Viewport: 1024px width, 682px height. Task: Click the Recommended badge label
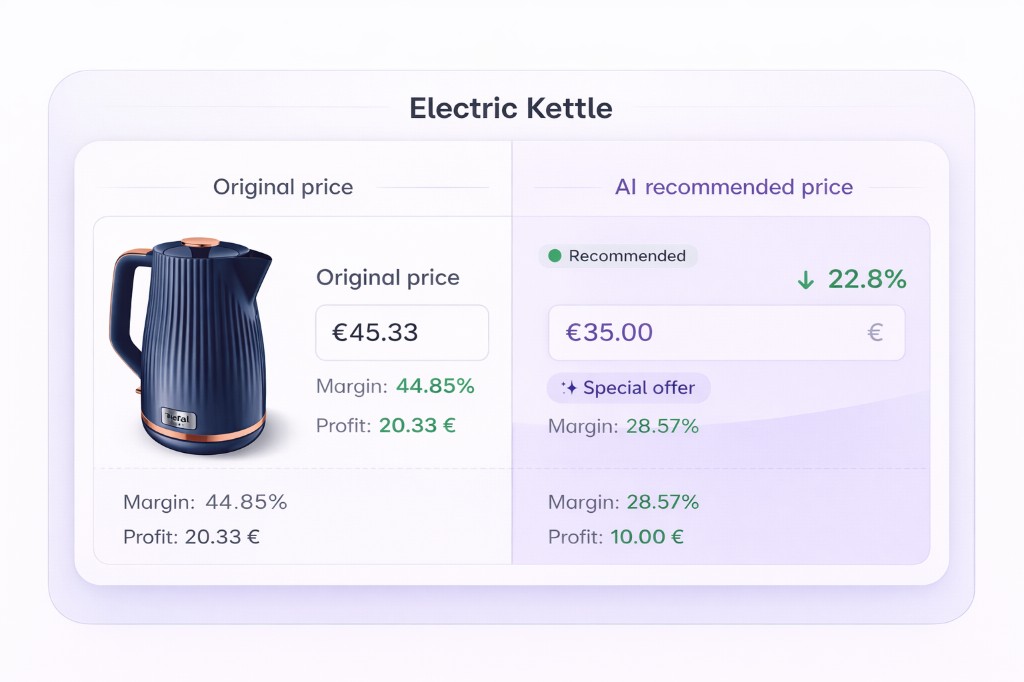(x=626, y=256)
